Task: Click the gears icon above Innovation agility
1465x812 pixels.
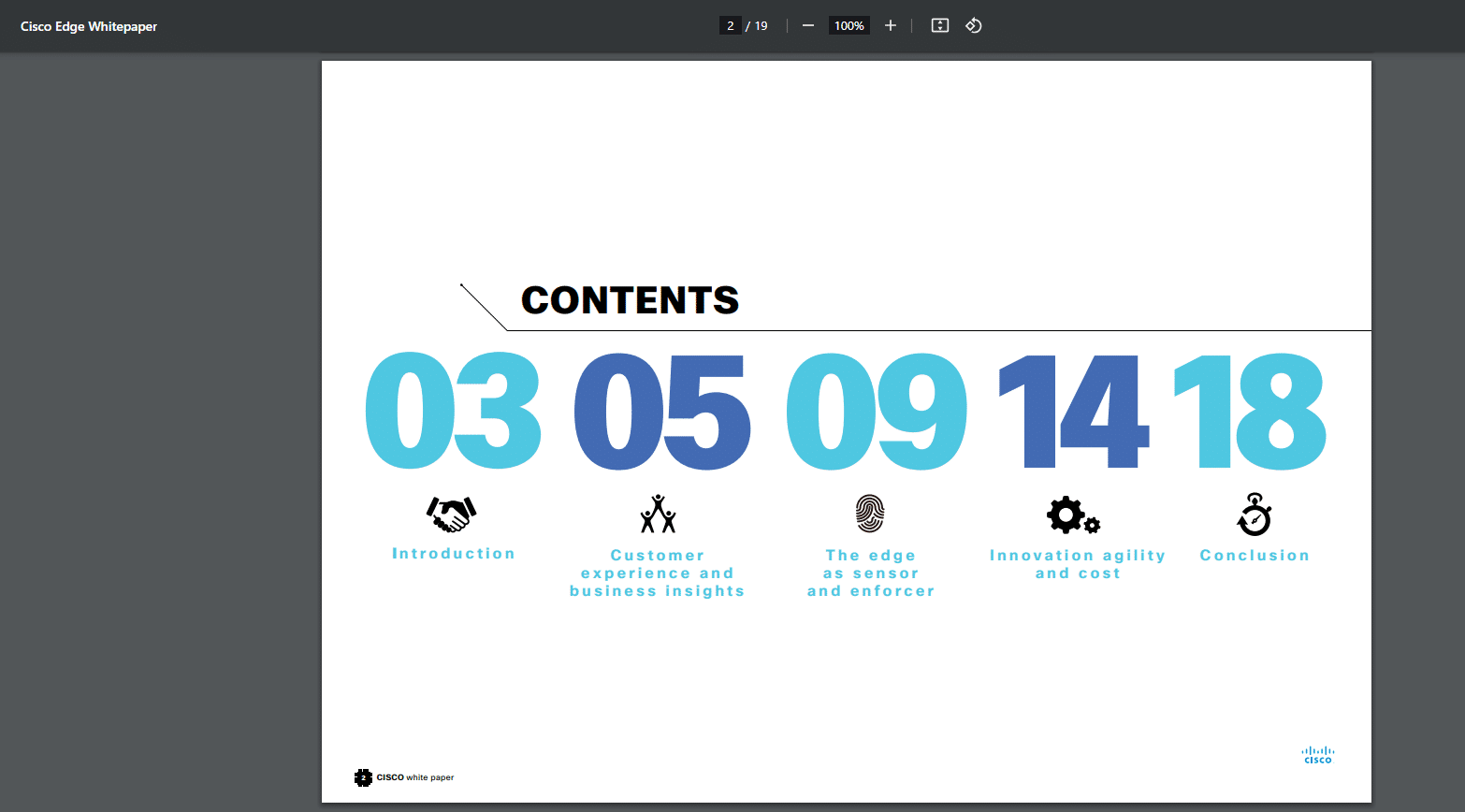Action: tap(1072, 515)
